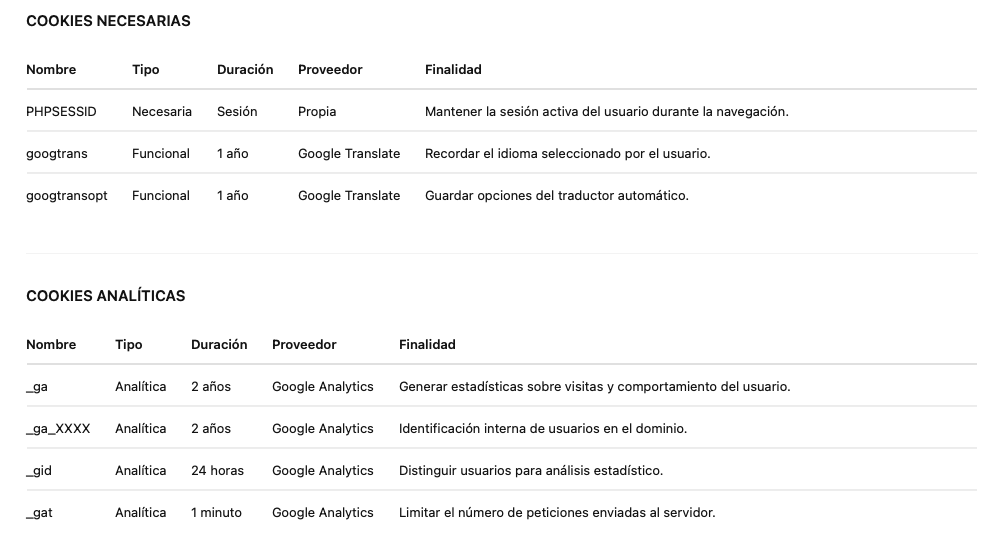The image size is (1000, 560).
Task: Select the _gid cookie name cell
Action: point(39,471)
